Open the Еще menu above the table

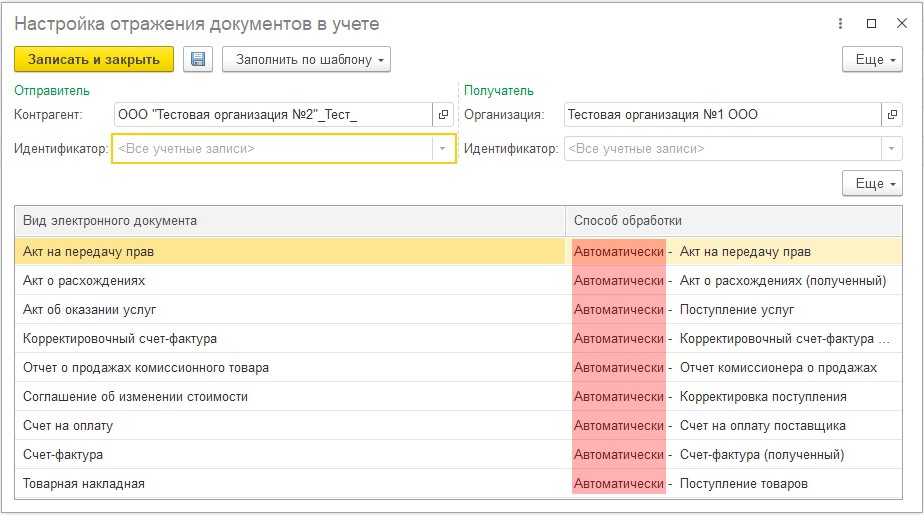click(872, 184)
